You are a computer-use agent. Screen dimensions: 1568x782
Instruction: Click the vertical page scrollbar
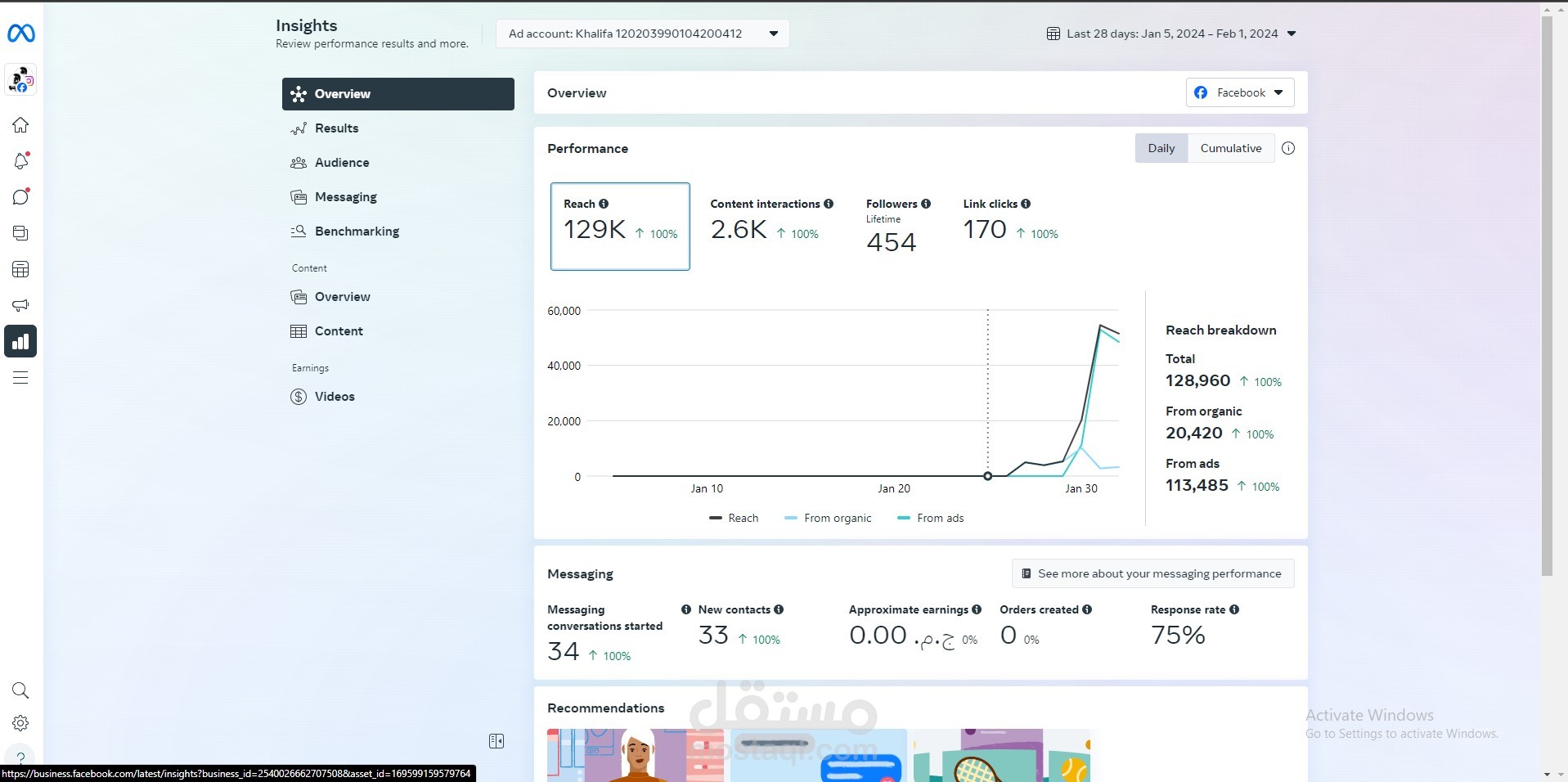tap(1547, 294)
